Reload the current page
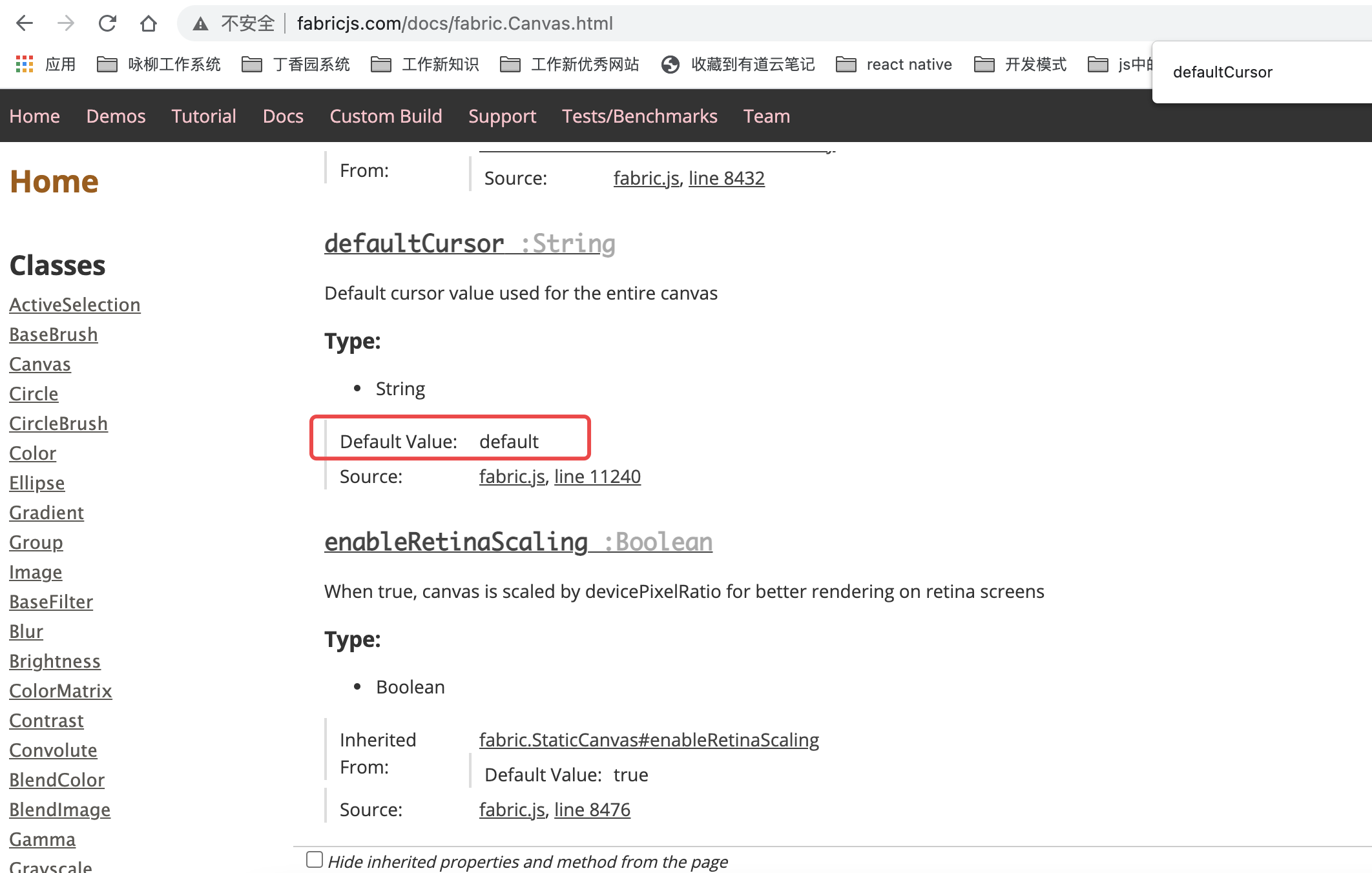Image resolution: width=1372 pixels, height=873 pixels. (x=107, y=23)
